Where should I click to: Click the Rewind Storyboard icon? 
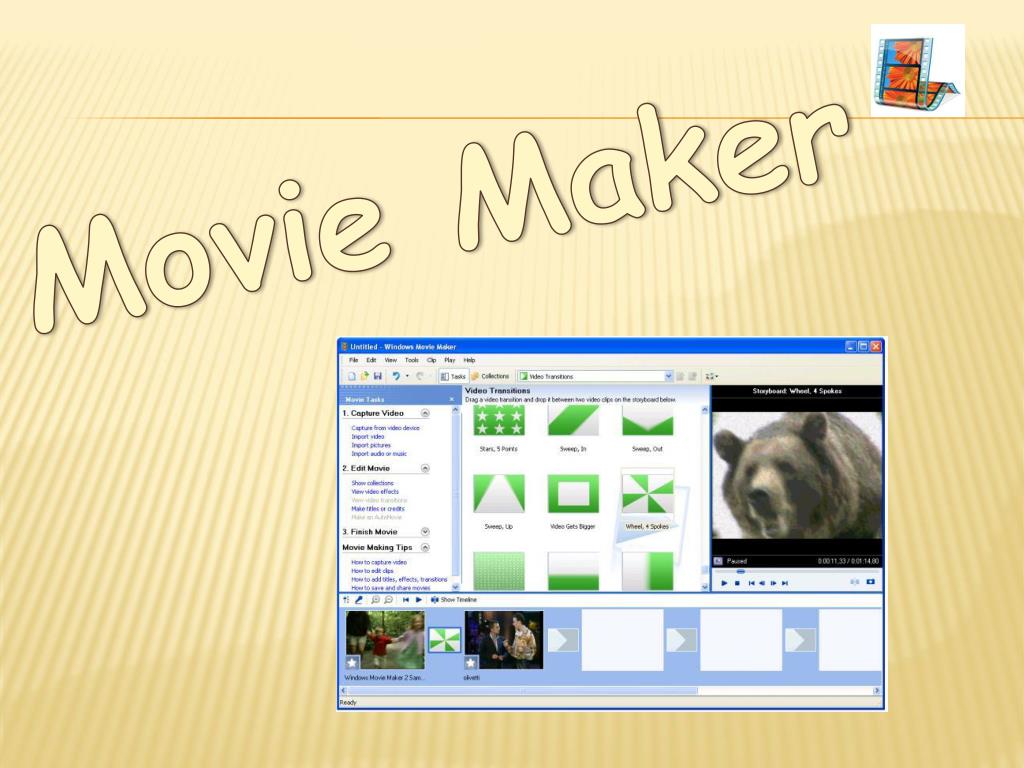pos(406,600)
